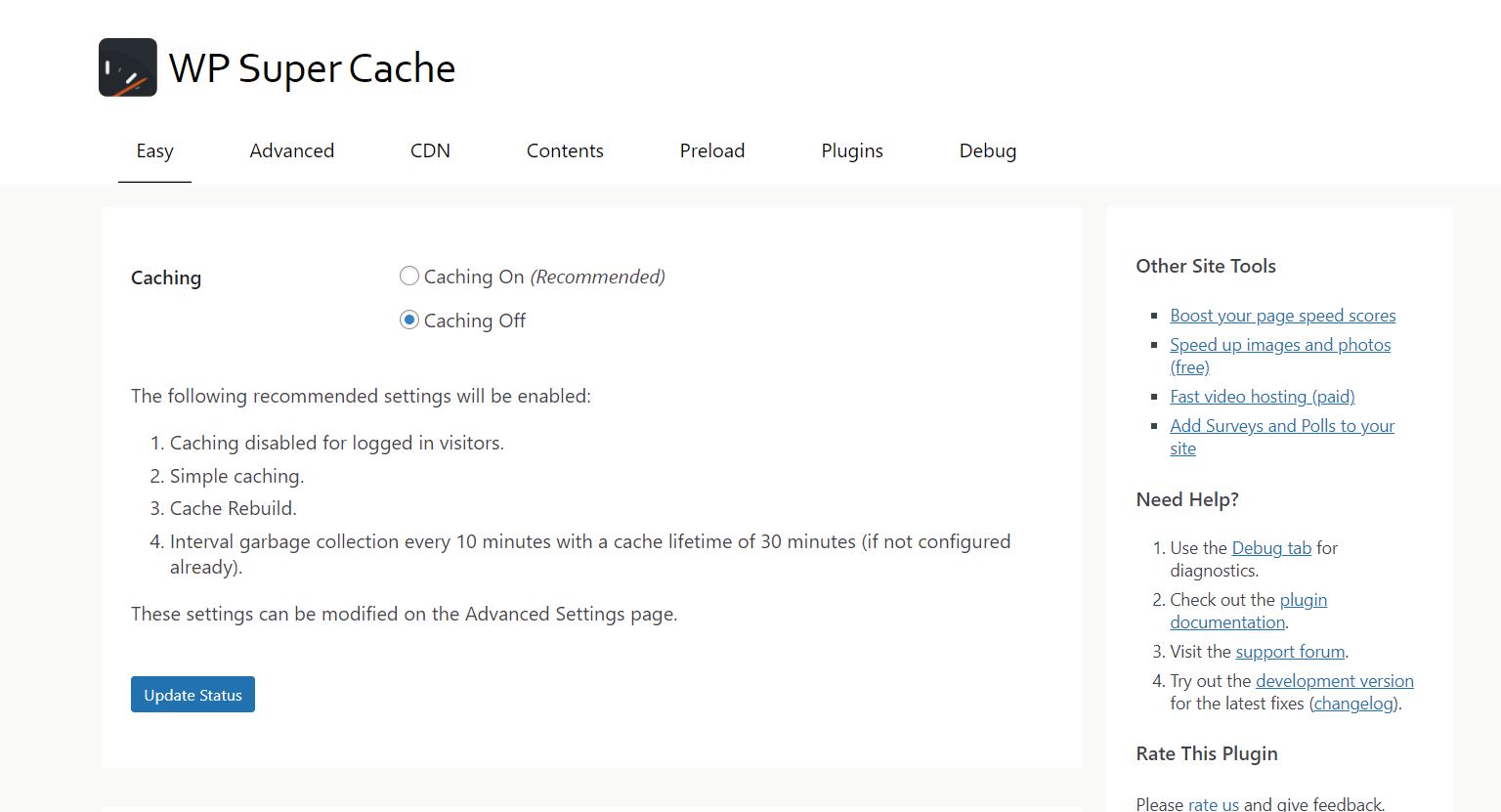
Task: Click the Debug tab link in Need Help
Action: (1270, 548)
